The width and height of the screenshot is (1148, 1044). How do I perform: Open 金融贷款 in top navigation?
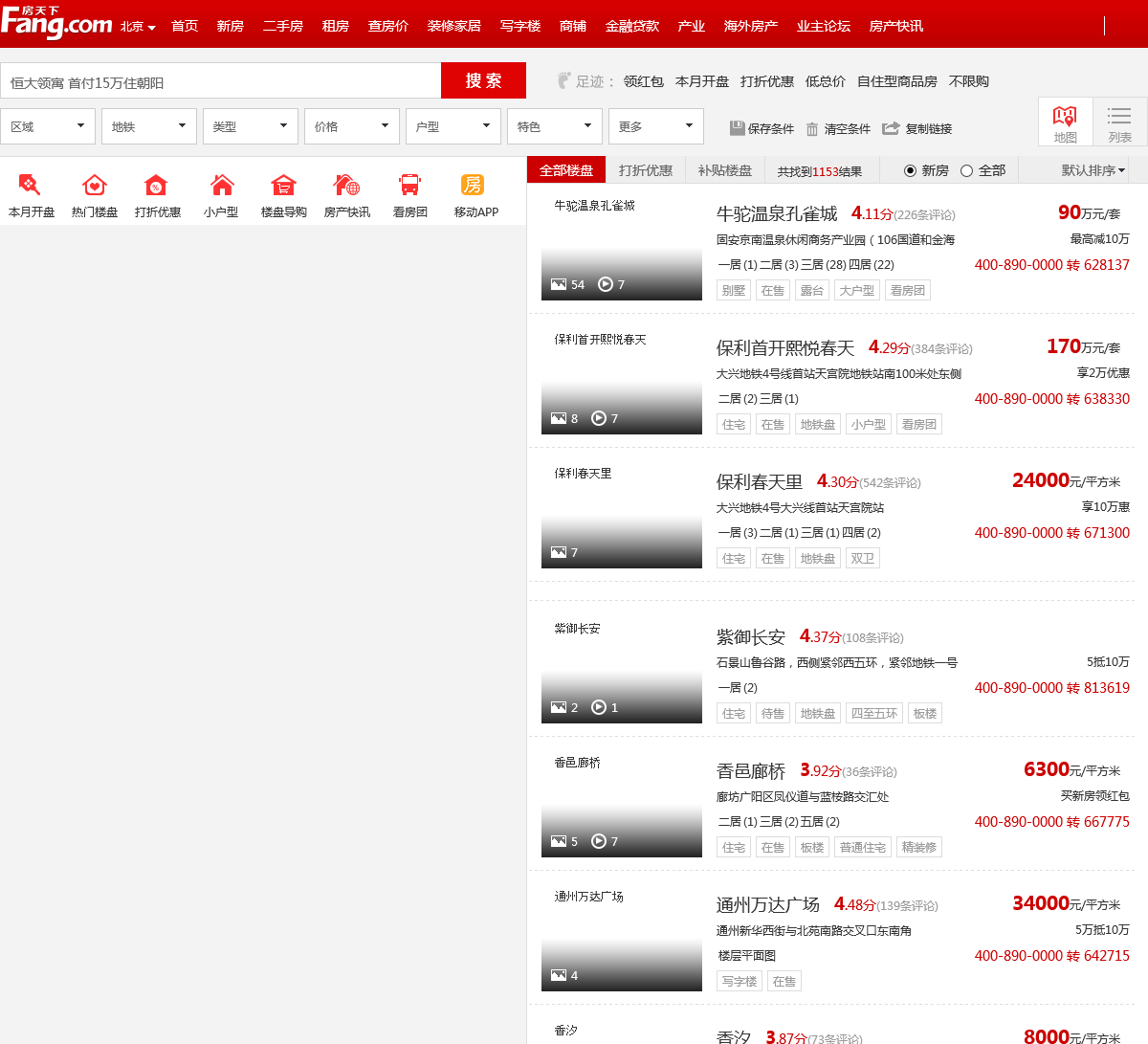(x=632, y=26)
